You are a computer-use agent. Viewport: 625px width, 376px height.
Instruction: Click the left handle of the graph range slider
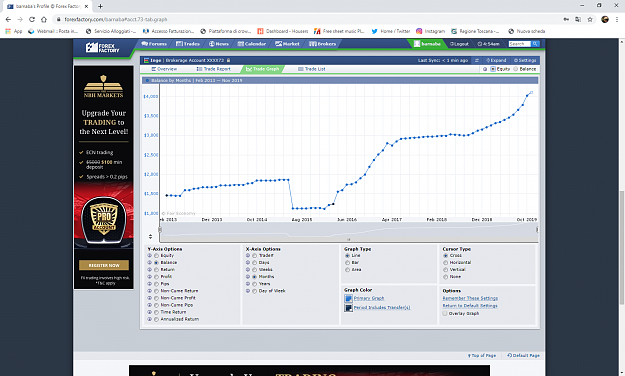[x=160, y=230]
